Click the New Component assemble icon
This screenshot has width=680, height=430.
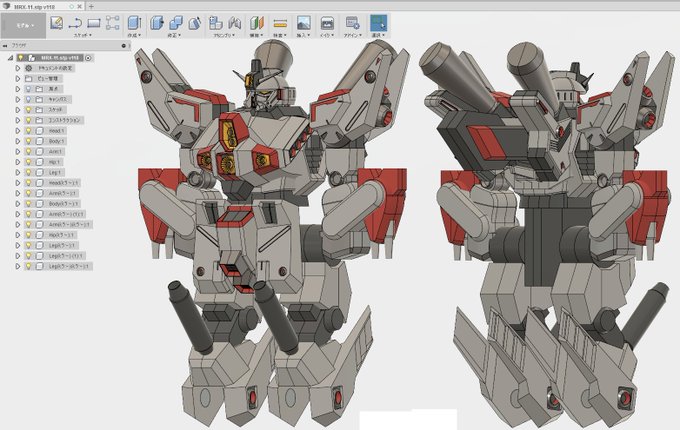[216, 23]
